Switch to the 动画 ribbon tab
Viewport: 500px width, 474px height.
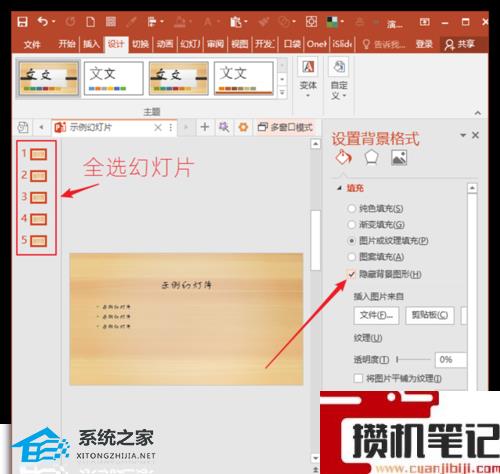(165, 44)
